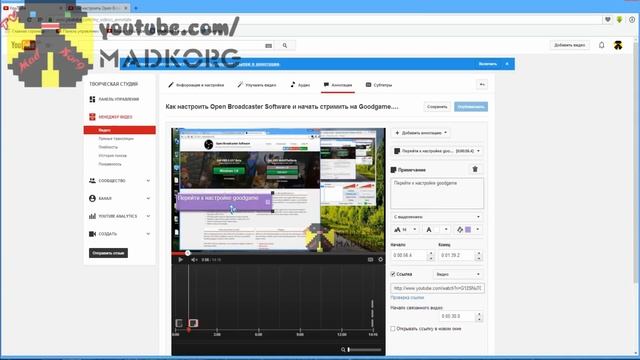Open the notifications bell icon

(x=602, y=45)
